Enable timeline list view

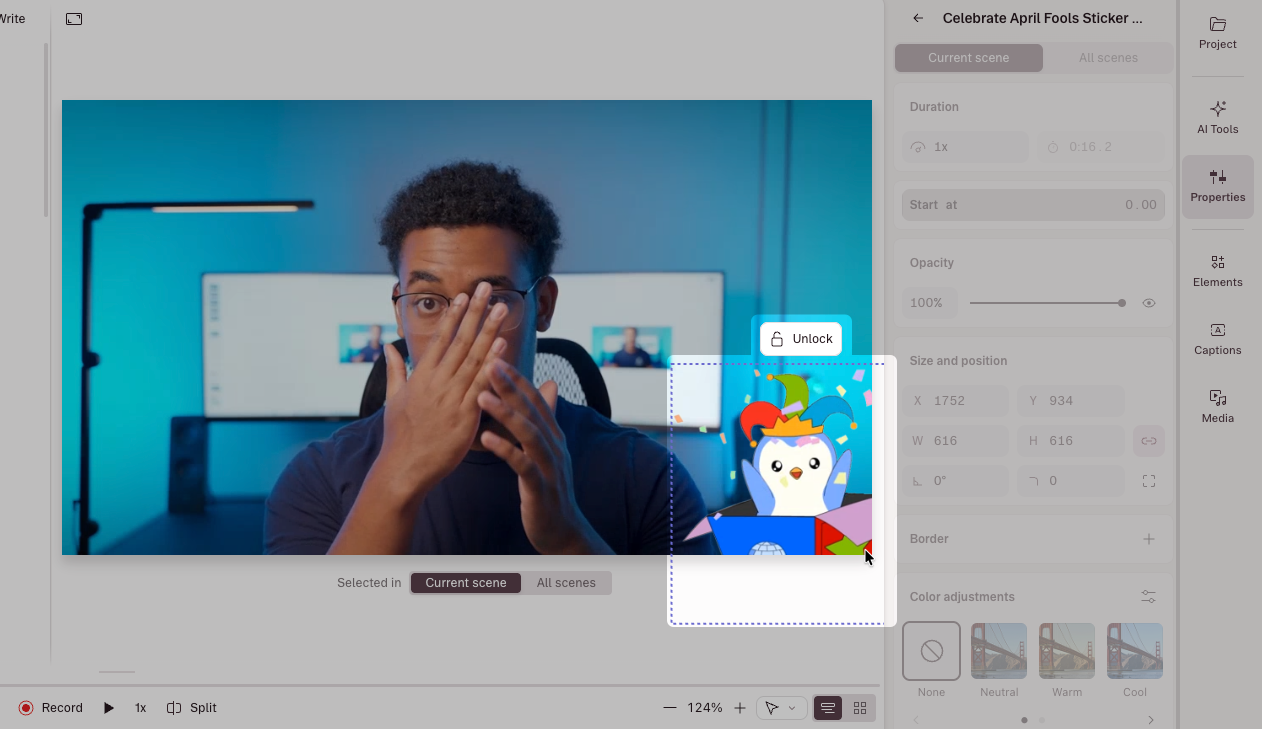tap(827, 707)
